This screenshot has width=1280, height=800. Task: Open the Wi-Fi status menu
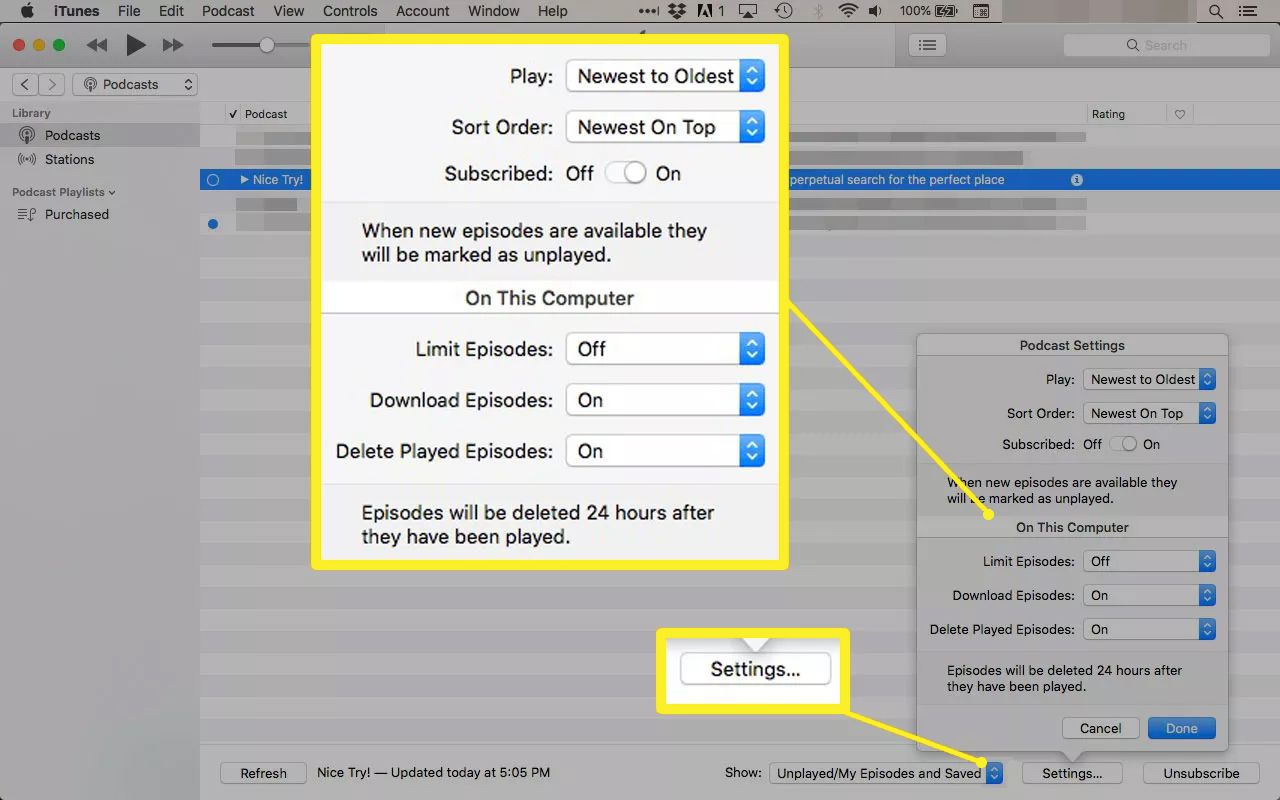(848, 11)
